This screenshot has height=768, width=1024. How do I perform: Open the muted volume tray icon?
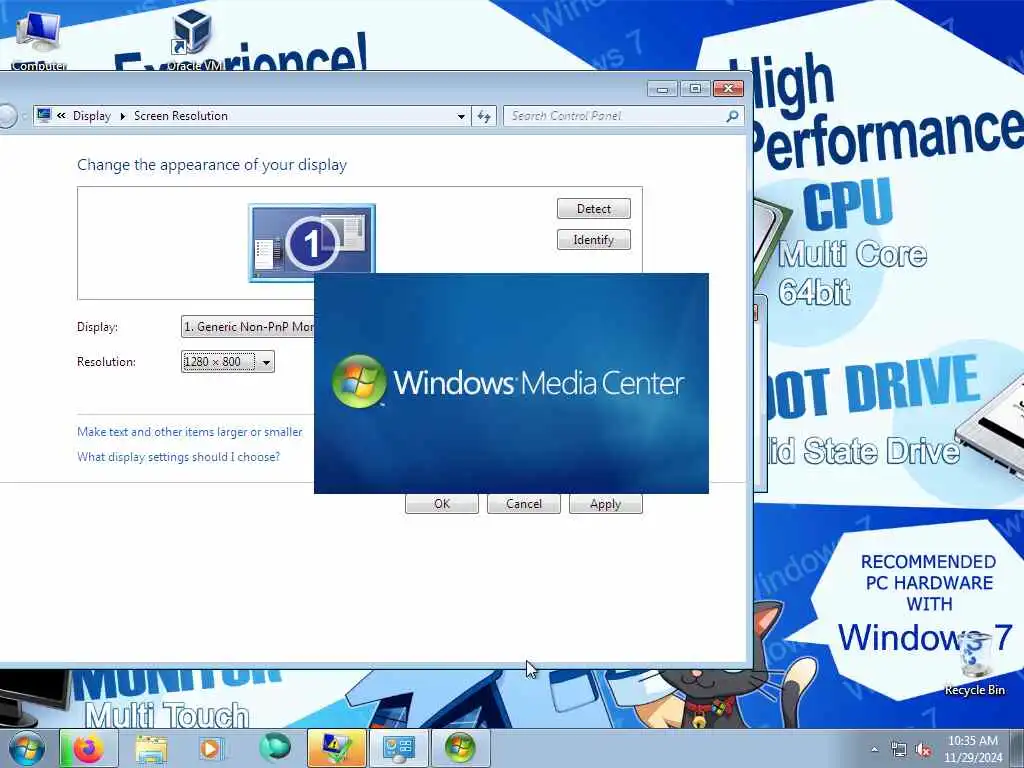click(923, 750)
